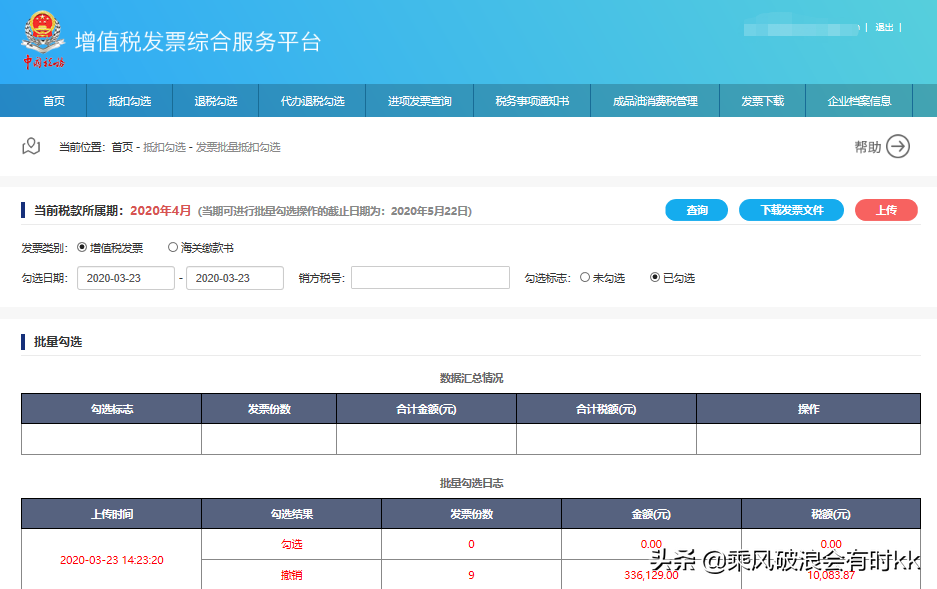937x589 pixels.
Task: Click inside the 销方税号 input field
Action: pyautogui.click(x=430, y=277)
